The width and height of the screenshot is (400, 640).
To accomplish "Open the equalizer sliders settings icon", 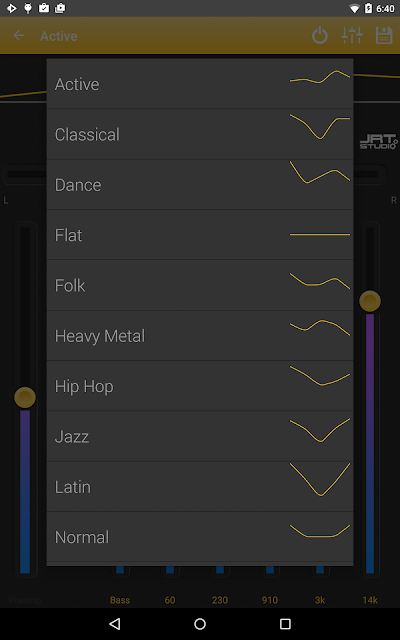I will click(352, 36).
